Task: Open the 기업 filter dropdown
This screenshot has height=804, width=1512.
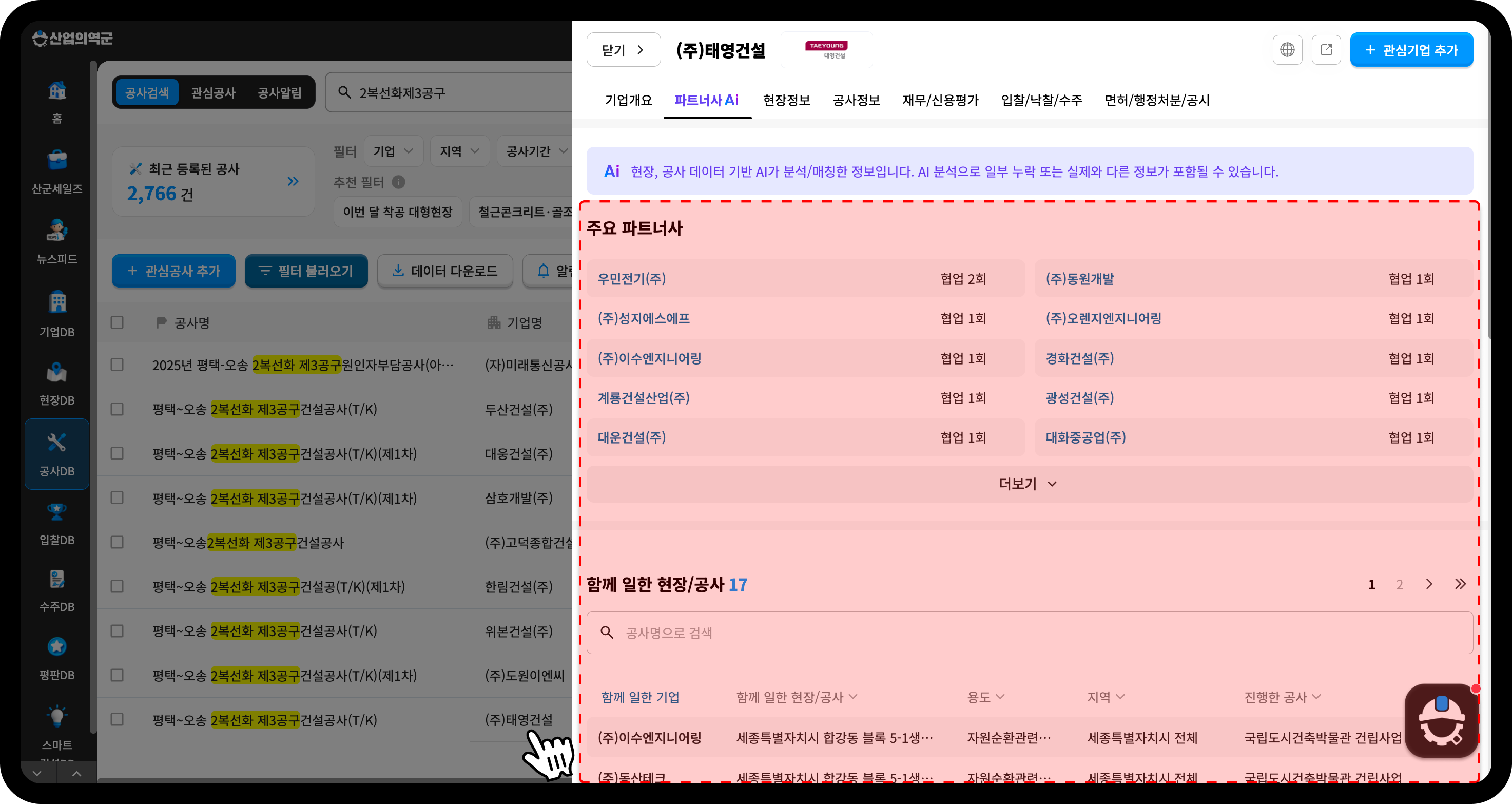Action: (393, 151)
